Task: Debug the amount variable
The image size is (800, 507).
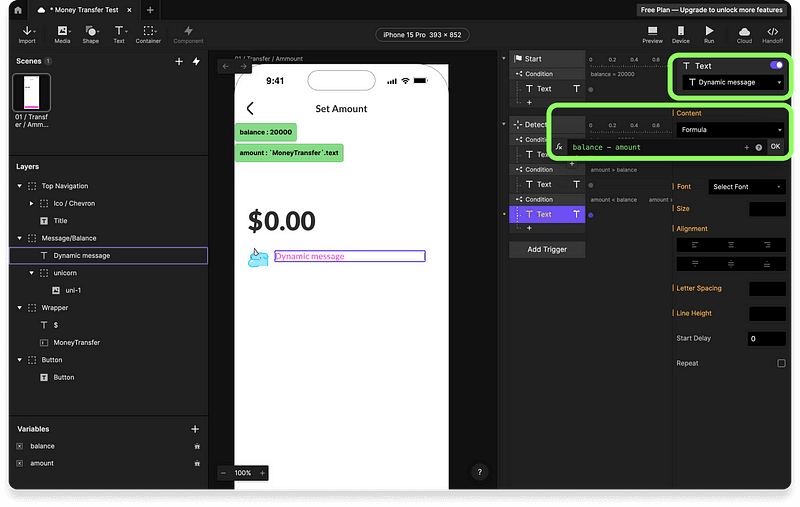Action: point(197,464)
